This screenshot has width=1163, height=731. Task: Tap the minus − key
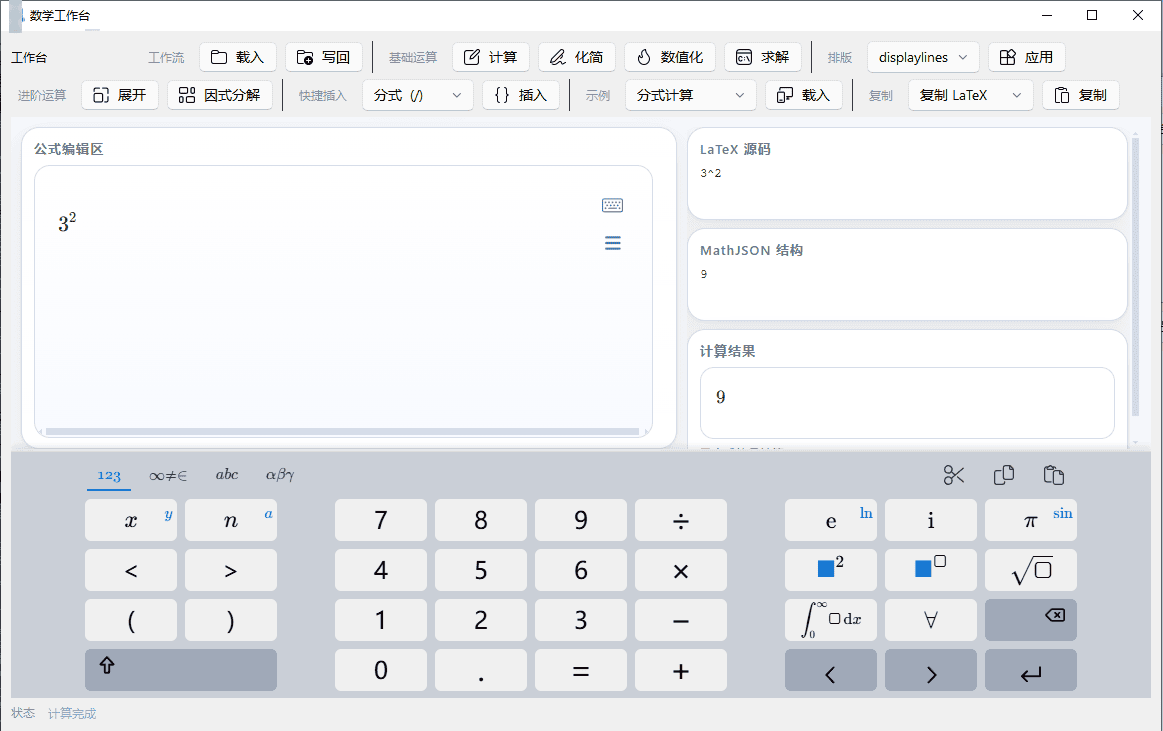tap(680, 620)
